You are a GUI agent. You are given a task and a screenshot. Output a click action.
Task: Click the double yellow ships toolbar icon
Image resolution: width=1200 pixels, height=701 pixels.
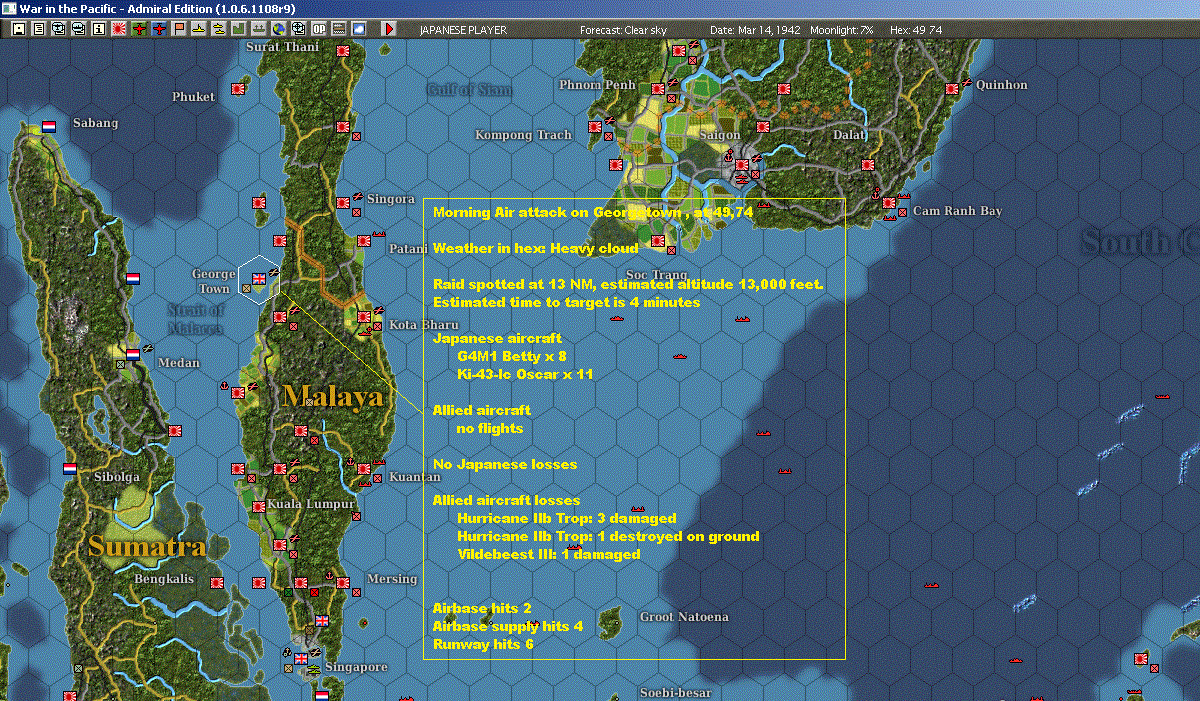coord(218,29)
